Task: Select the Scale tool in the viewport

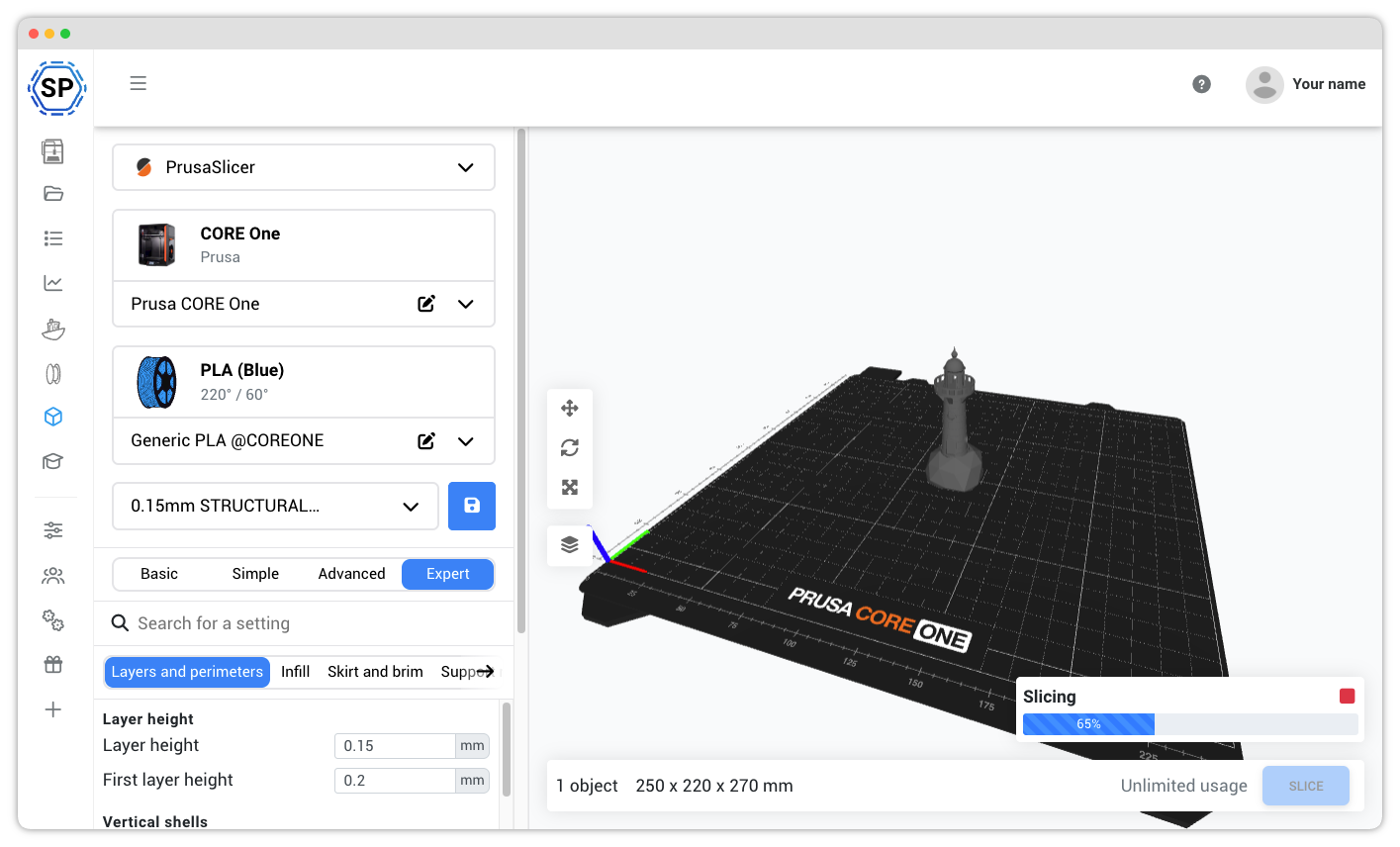Action: pyautogui.click(x=570, y=487)
